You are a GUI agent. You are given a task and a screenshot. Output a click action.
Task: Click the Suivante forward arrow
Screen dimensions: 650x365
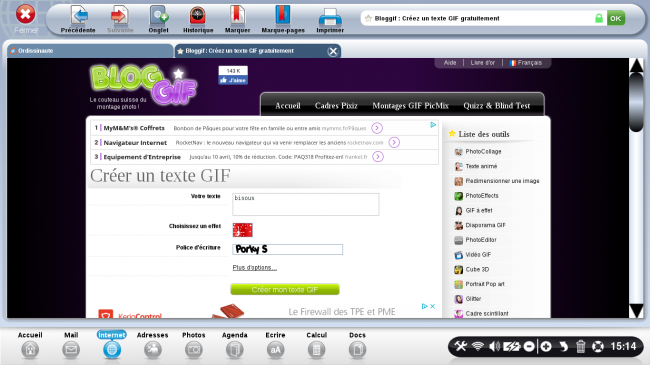pos(120,19)
